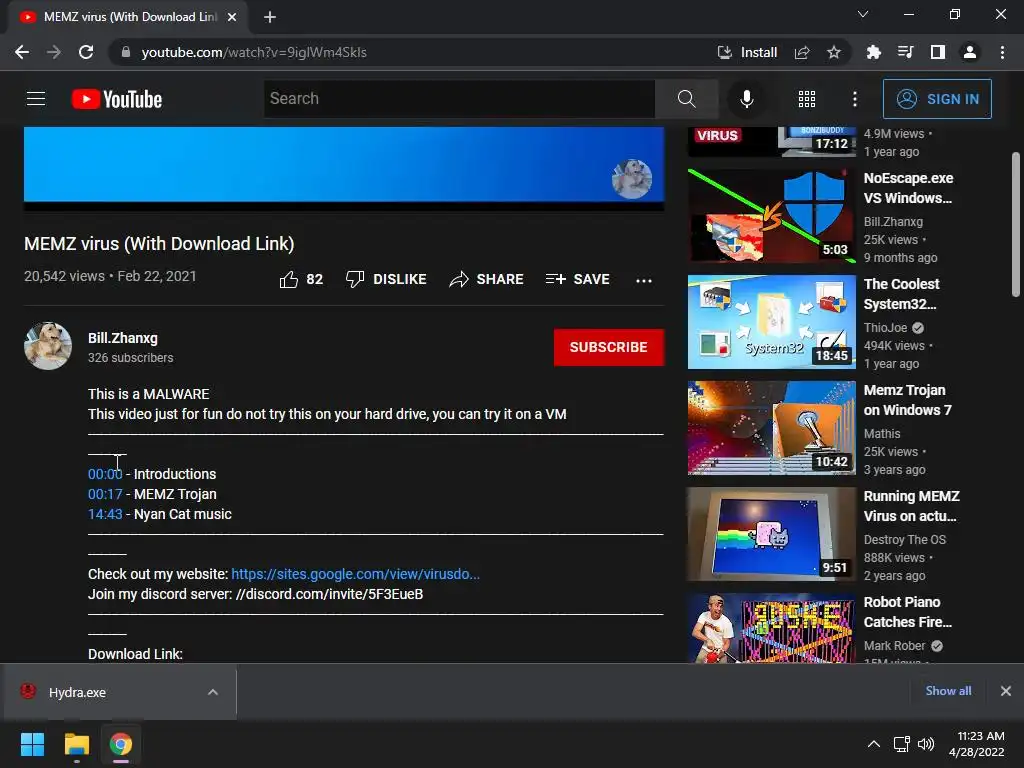This screenshot has height=768, width=1024.
Task: Go back with the browser back arrow
Action: click(22, 52)
